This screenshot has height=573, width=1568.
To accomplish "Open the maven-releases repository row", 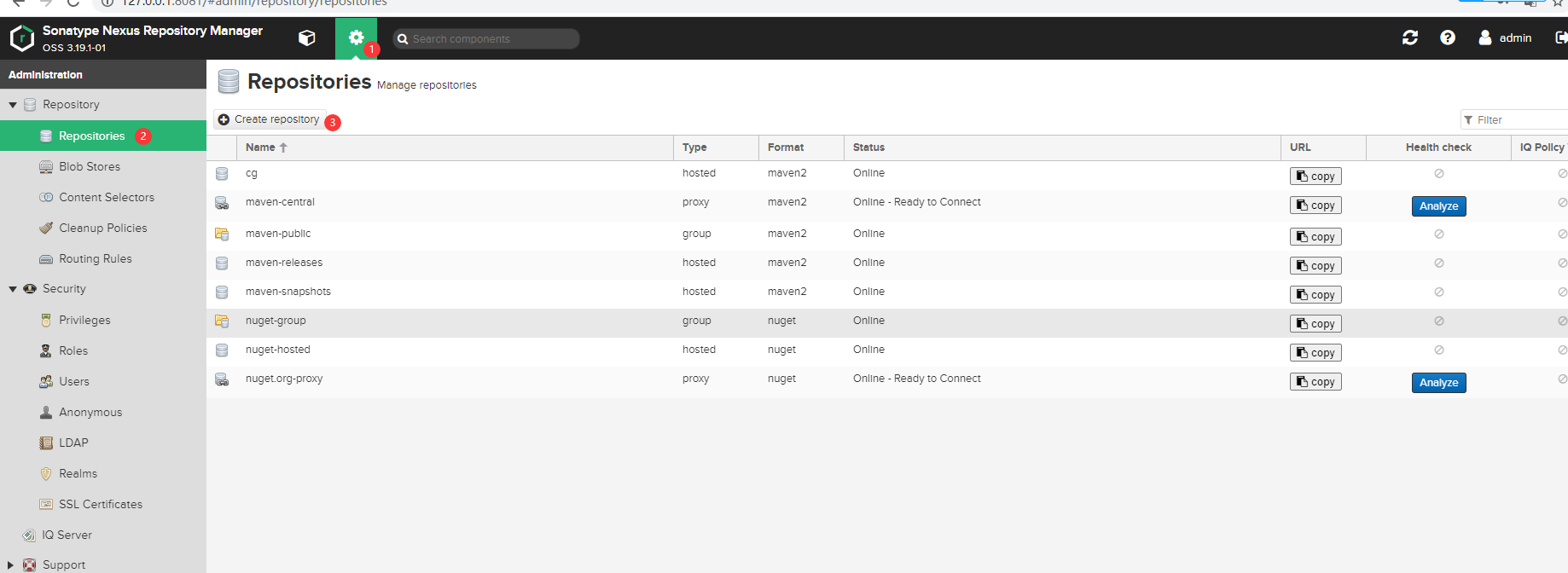I will [887, 263].
